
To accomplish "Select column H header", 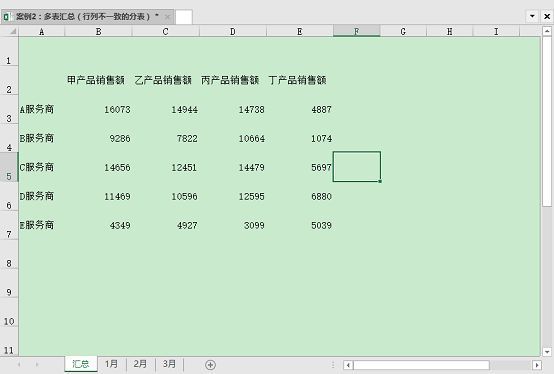I will click(x=449, y=31).
